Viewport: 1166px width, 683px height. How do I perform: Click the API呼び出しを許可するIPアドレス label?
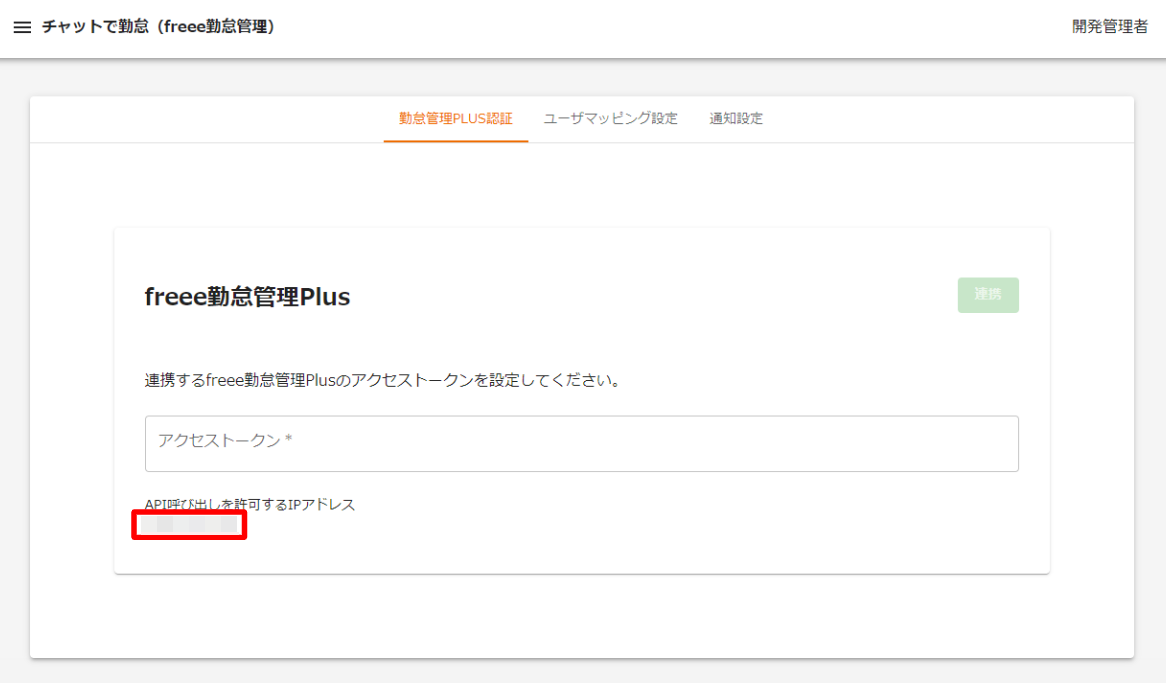250,504
